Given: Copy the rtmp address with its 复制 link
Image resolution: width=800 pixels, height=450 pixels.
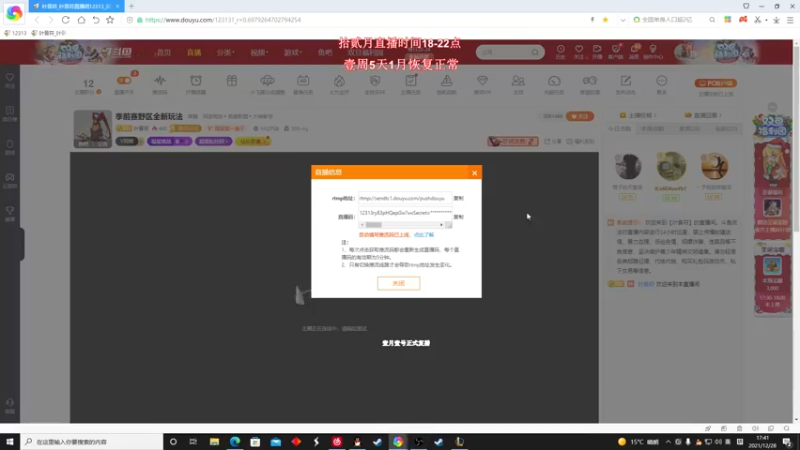Looking at the screenshot, I should click(x=459, y=198).
